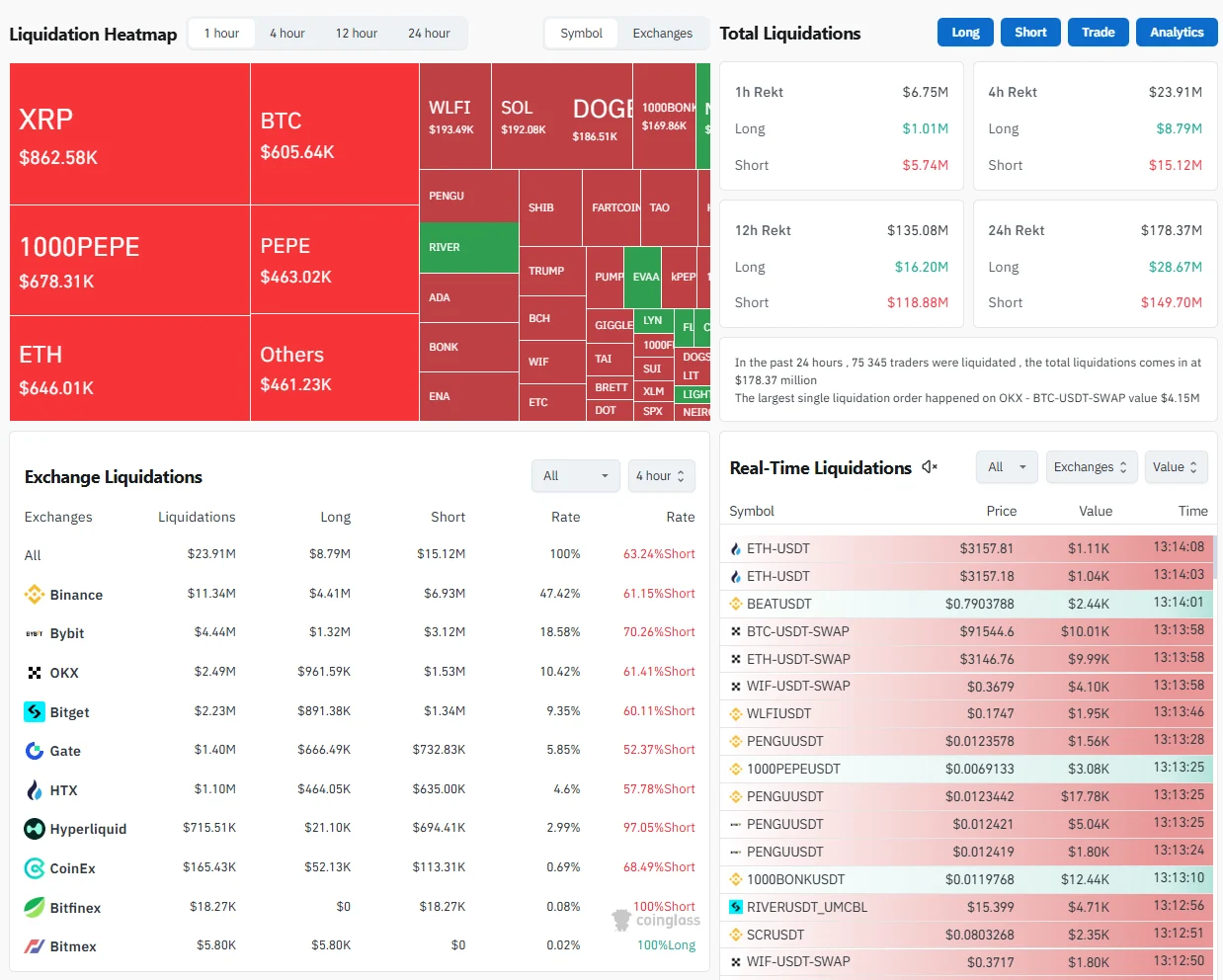Click Binance icon beside SCRUSDT row
This screenshot has width=1223, height=980.
(736, 935)
